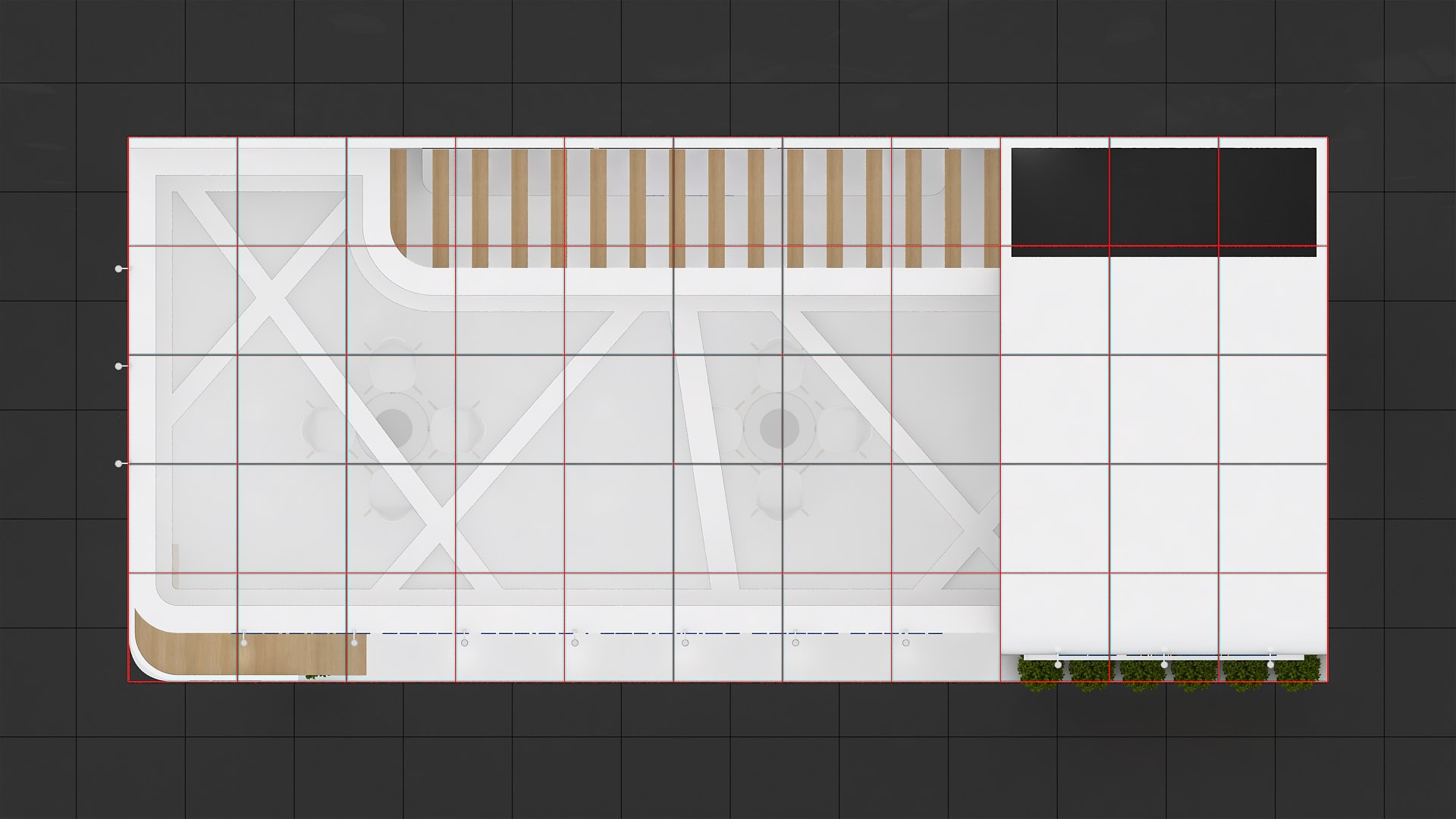Select the middle spotlight on left edge

pos(119,366)
